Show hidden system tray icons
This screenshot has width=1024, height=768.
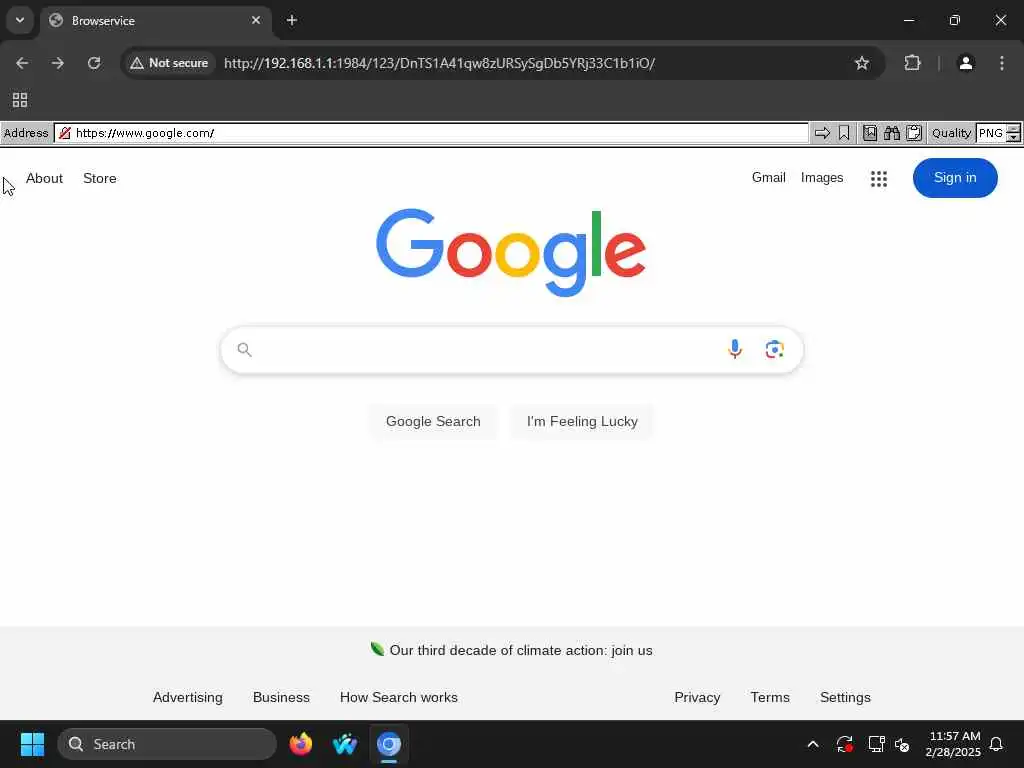(x=813, y=744)
